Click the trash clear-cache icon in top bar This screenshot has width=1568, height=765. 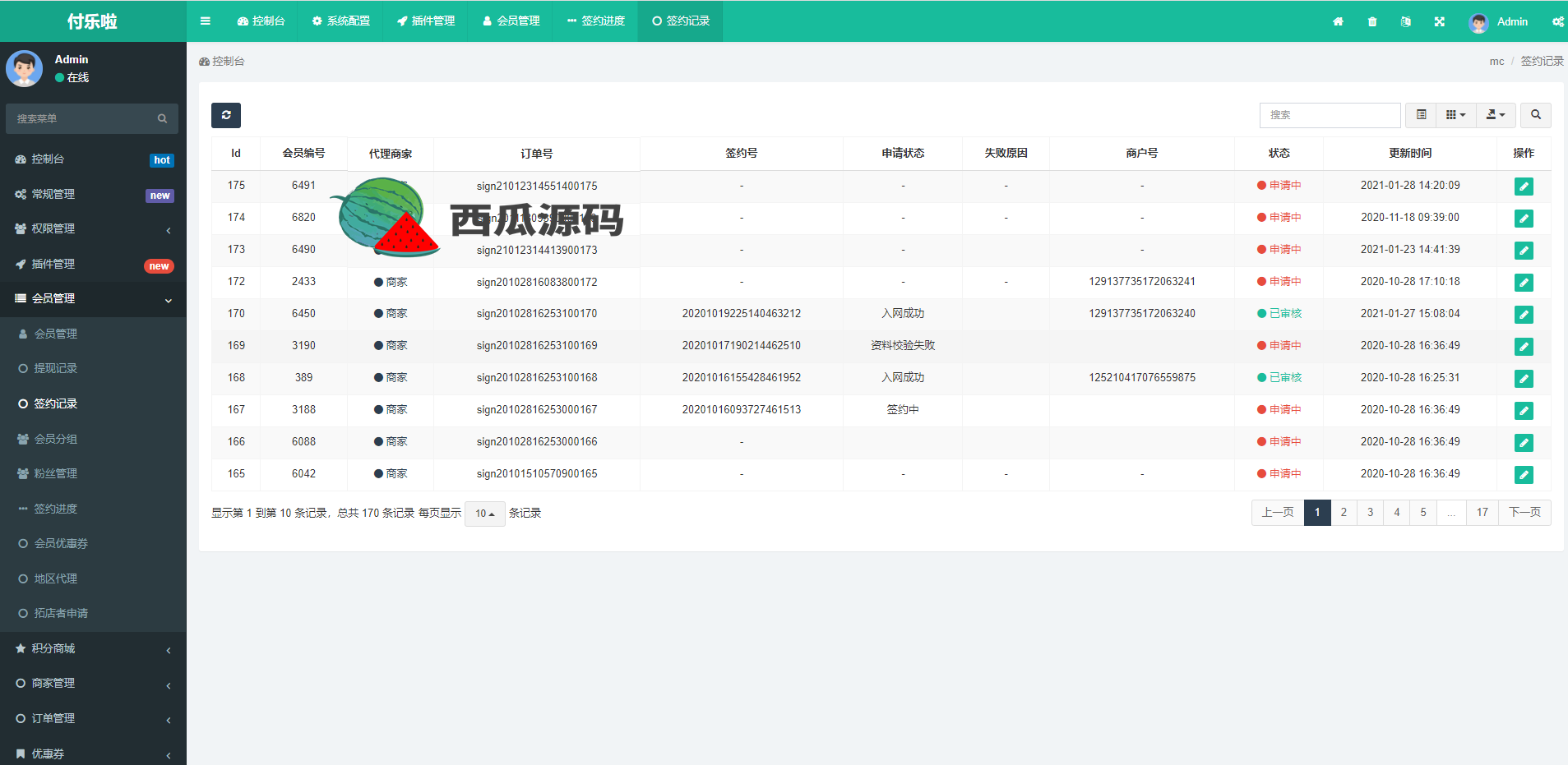click(x=1372, y=21)
